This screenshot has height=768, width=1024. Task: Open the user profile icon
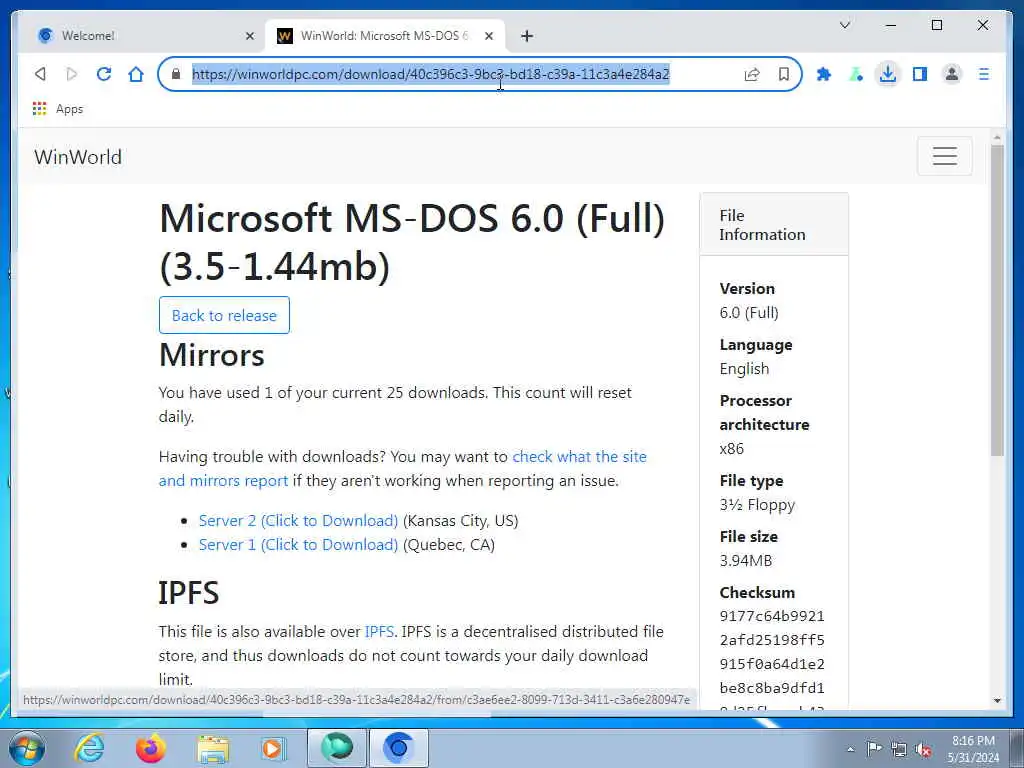click(952, 74)
